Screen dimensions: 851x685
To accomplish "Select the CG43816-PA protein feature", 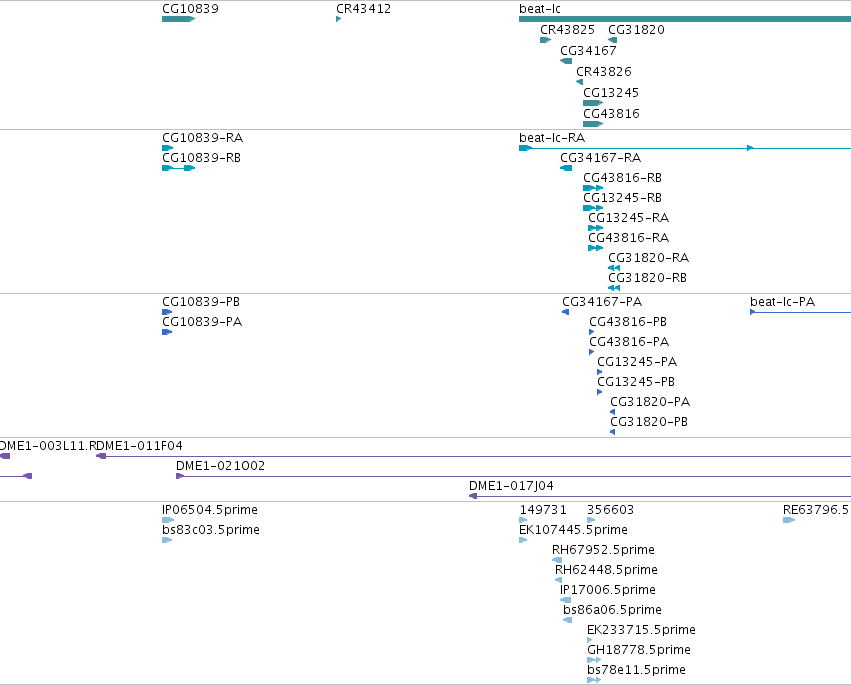I will point(592,352).
